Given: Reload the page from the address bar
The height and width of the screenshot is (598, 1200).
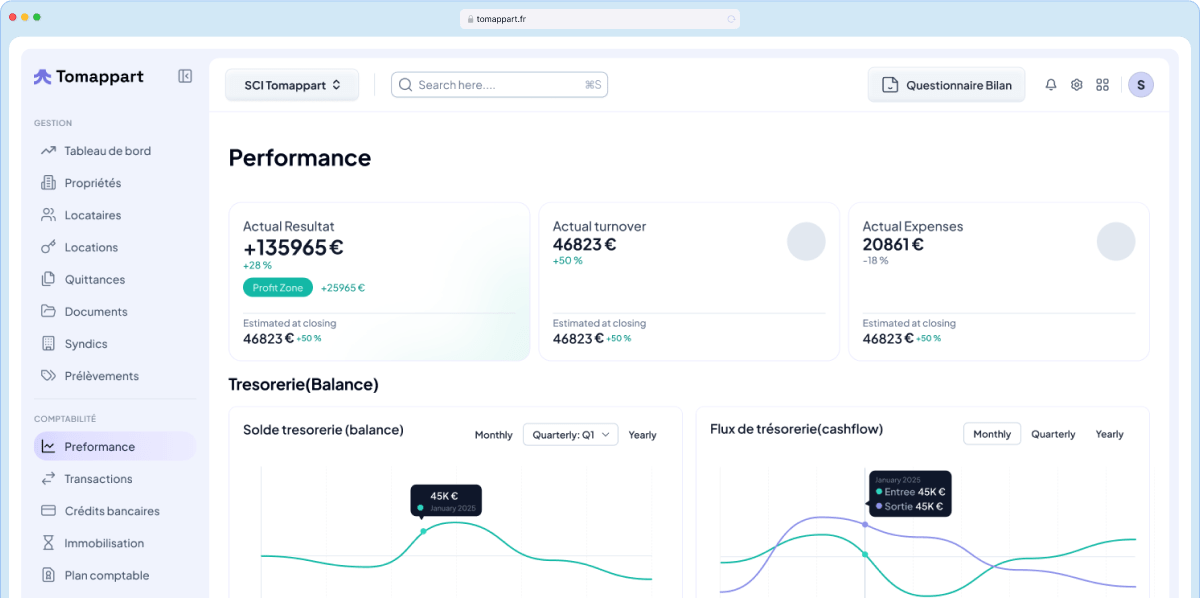Looking at the screenshot, I should 731,19.
